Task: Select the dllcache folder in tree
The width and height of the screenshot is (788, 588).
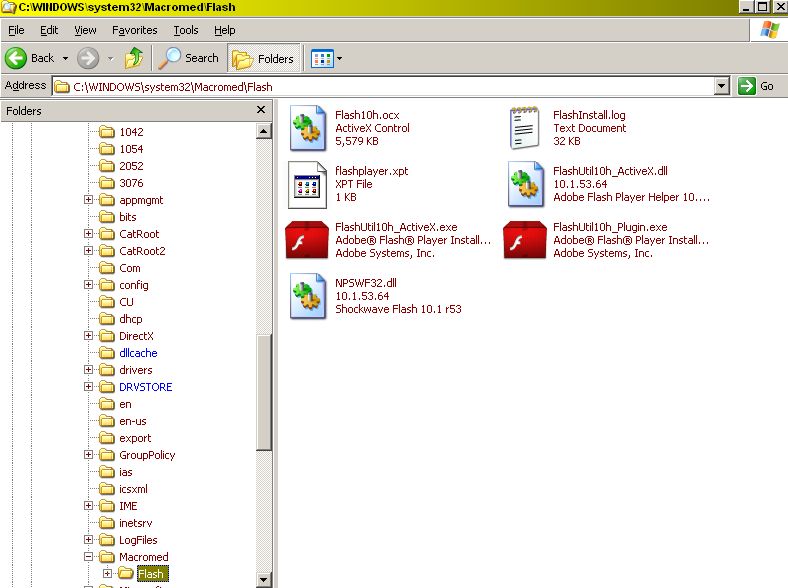Action: click(x=138, y=353)
